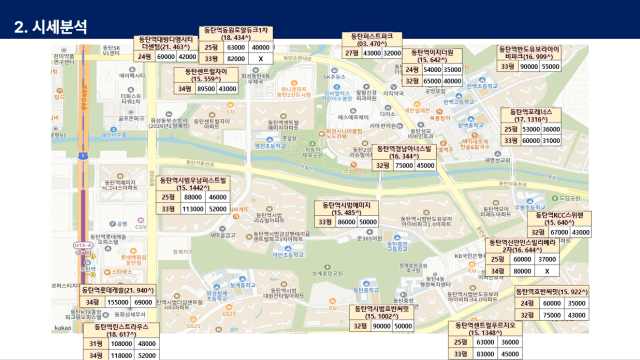
Task: Click the 동탄역포레너스 (17. 1316^) header
Action: pos(531,115)
